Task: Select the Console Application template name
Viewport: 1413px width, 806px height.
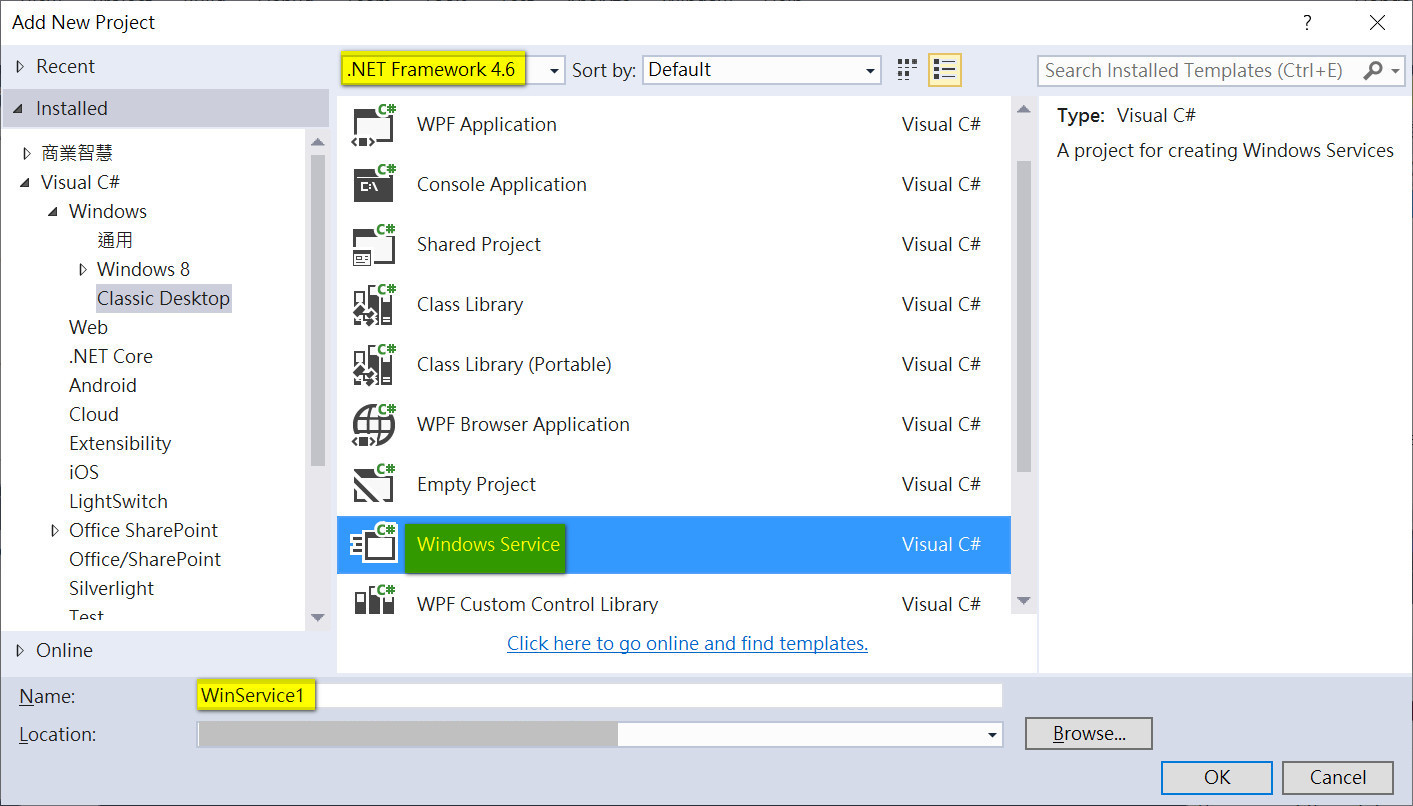Action: pos(501,185)
